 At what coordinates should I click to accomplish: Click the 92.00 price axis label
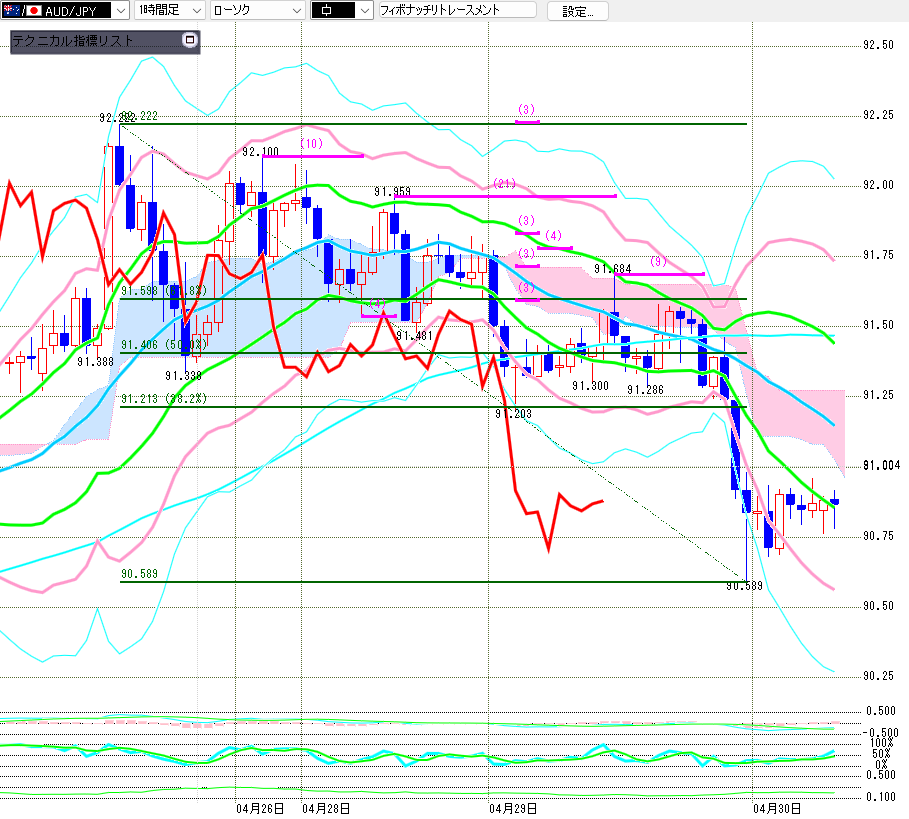(x=879, y=185)
